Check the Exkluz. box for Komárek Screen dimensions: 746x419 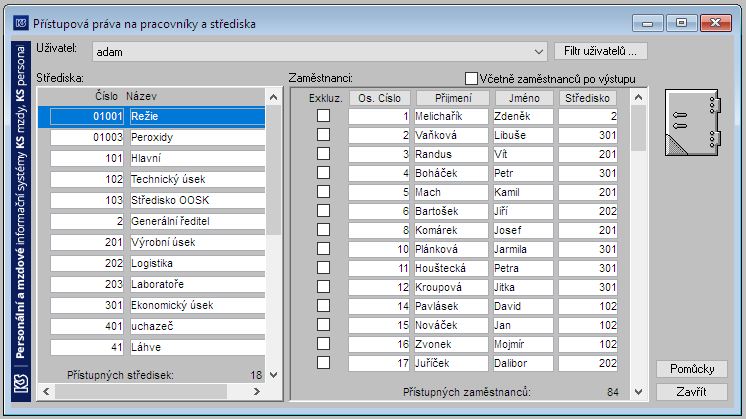[324, 230]
